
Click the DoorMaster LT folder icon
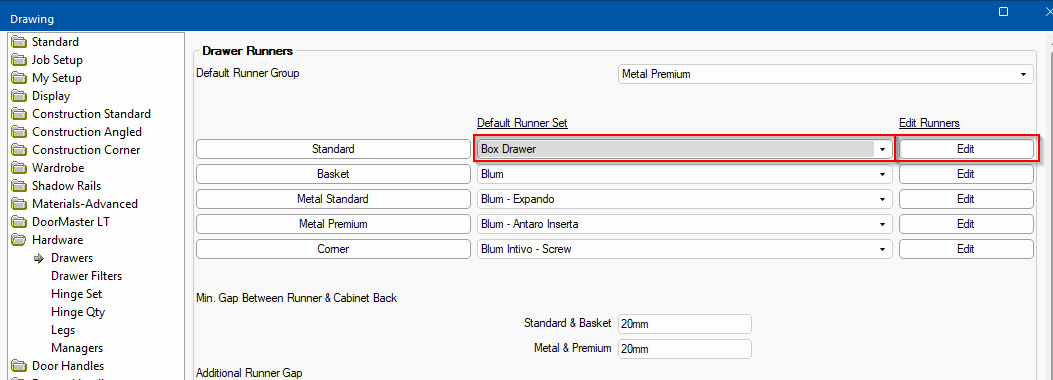[19, 222]
